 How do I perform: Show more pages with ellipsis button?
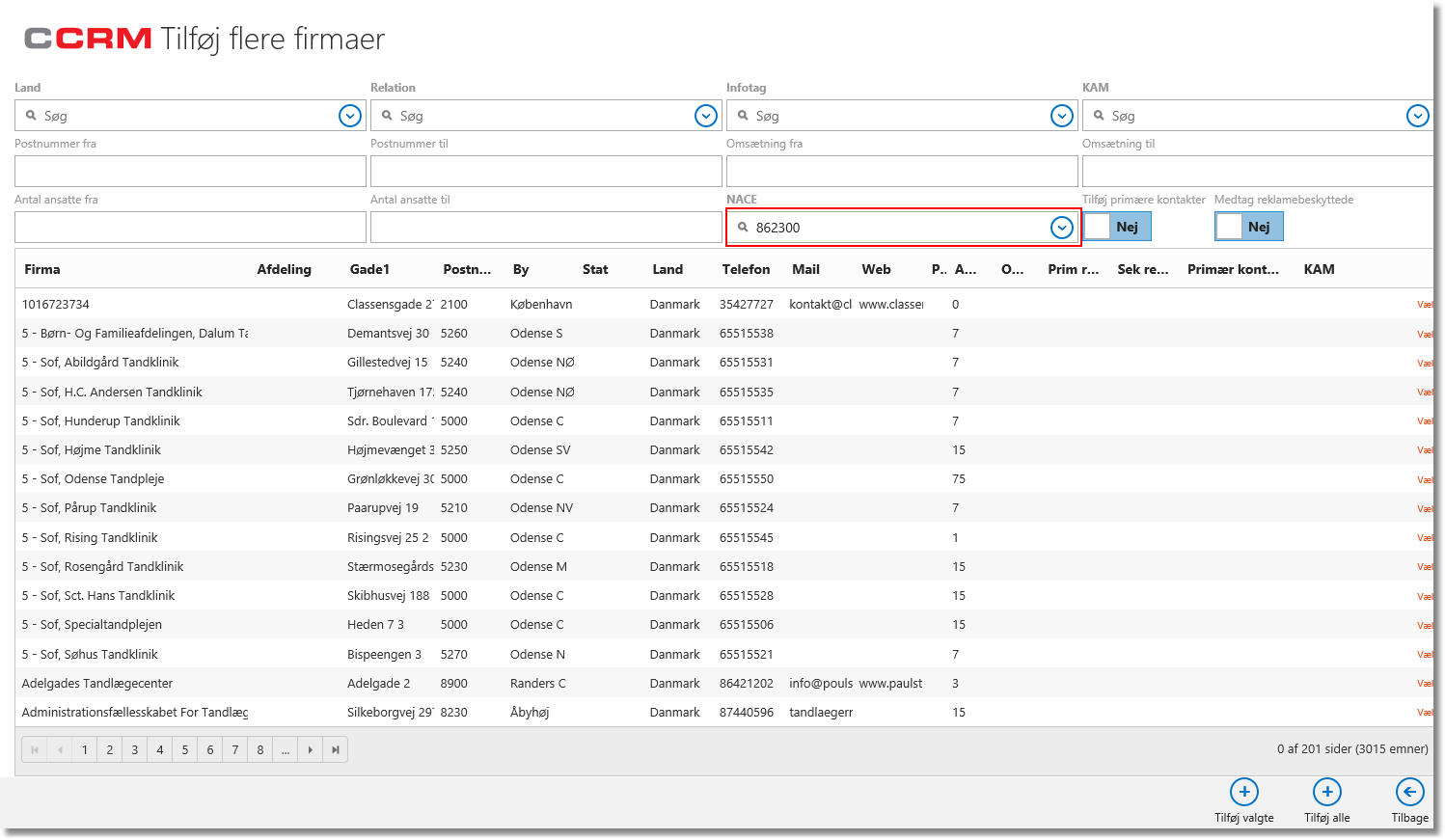[285, 749]
